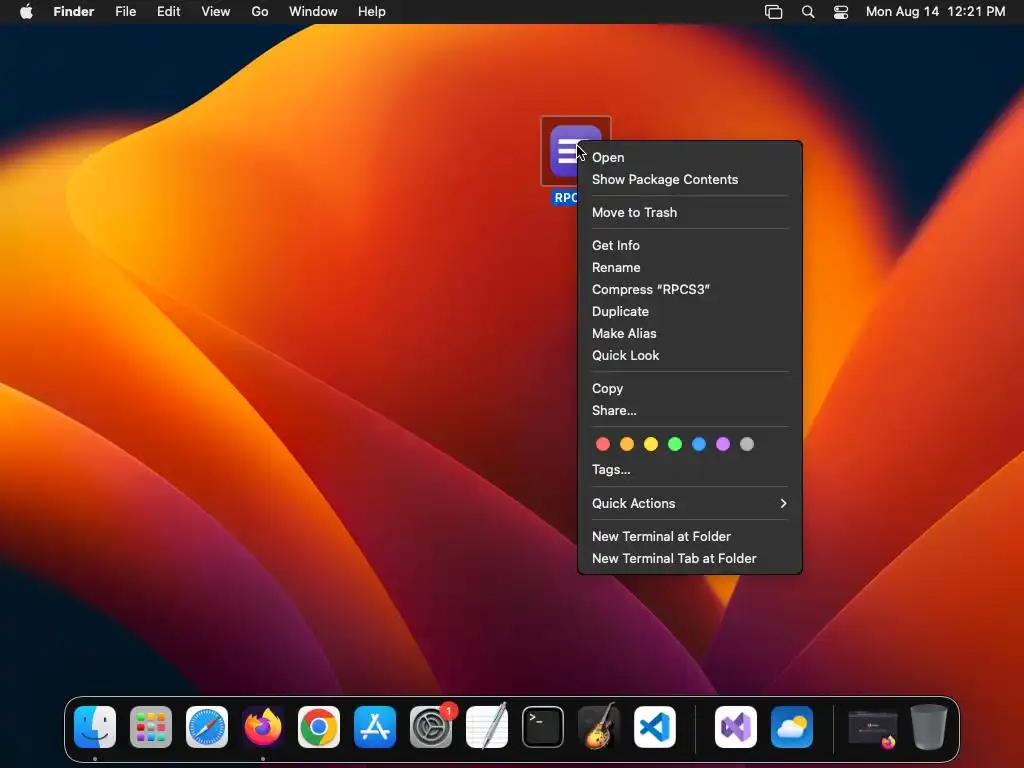1024x768 pixels.
Task: Open TextEdit from the Dock
Action: tap(487, 727)
